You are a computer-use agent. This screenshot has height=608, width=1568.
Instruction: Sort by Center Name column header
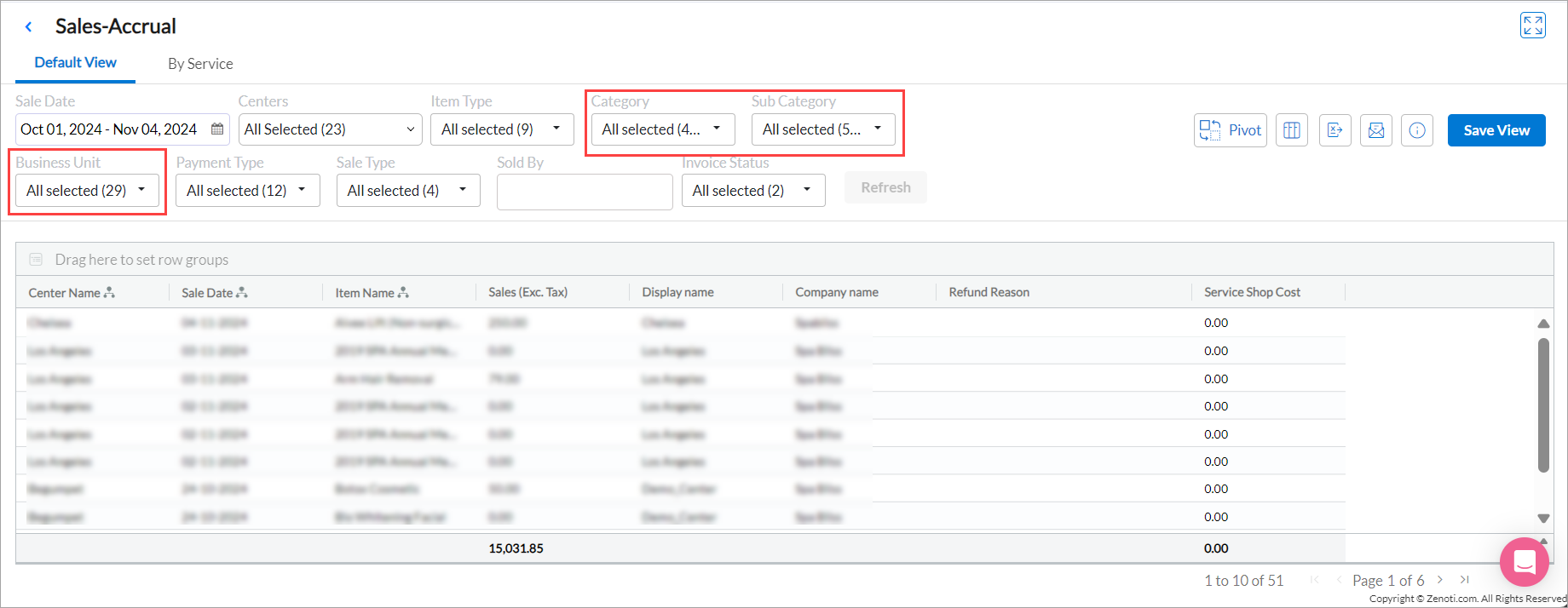click(64, 293)
